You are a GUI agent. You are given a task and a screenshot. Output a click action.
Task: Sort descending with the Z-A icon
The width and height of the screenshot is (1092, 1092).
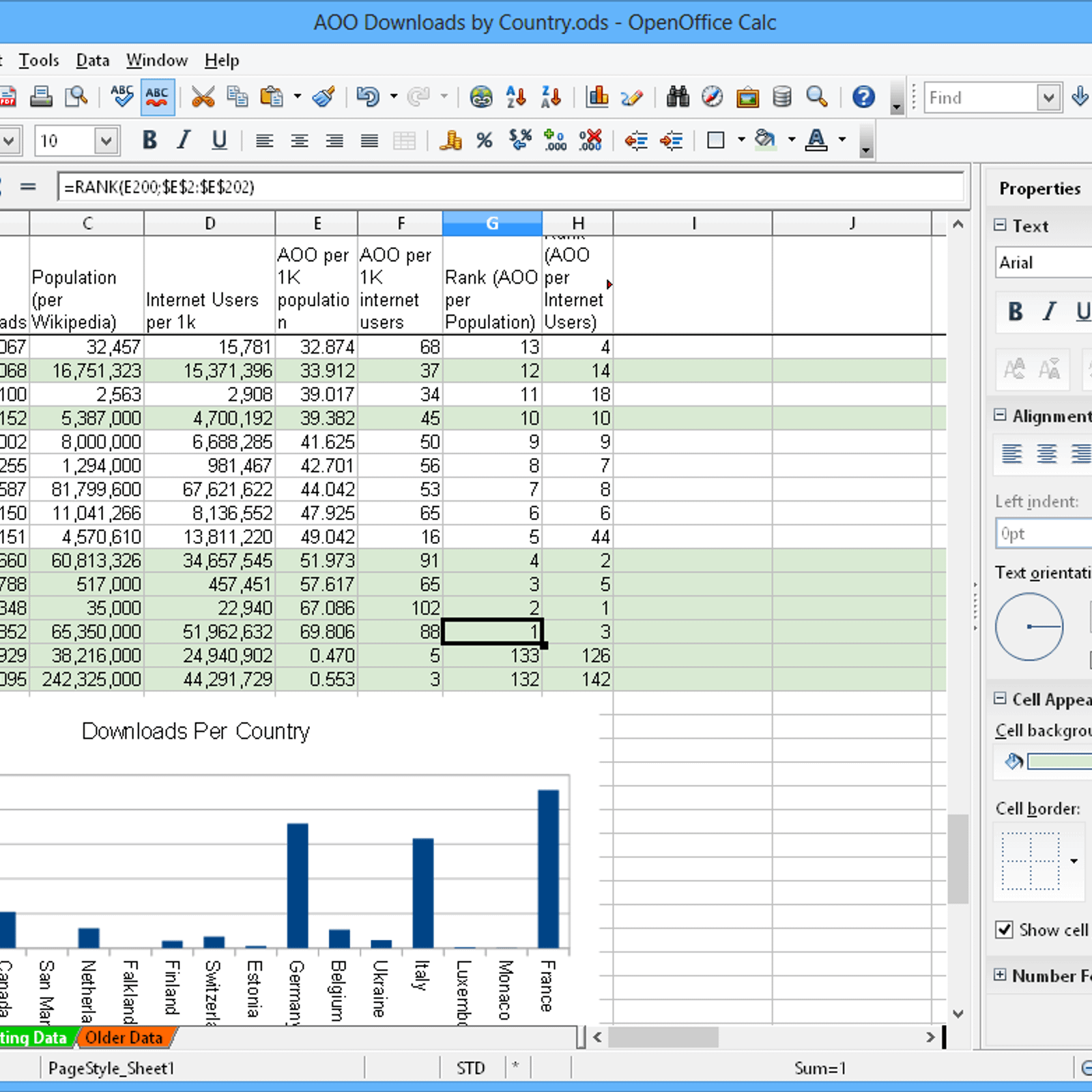tap(551, 97)
